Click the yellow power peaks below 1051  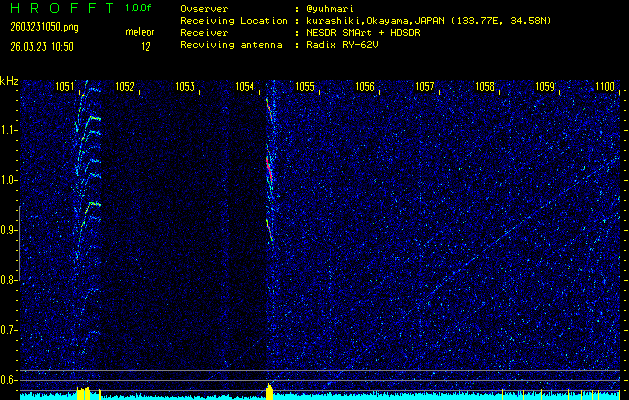point(84,392)
